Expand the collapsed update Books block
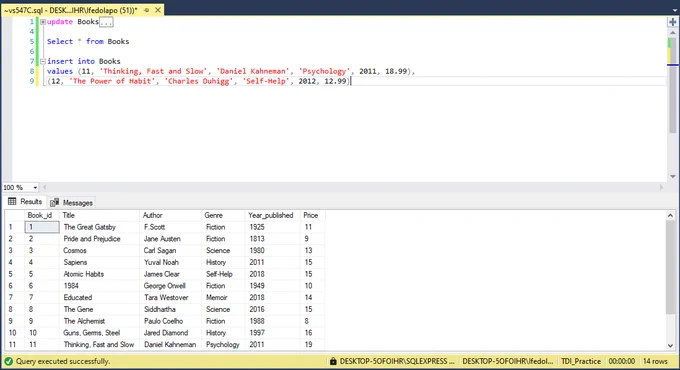 [43, 22]
